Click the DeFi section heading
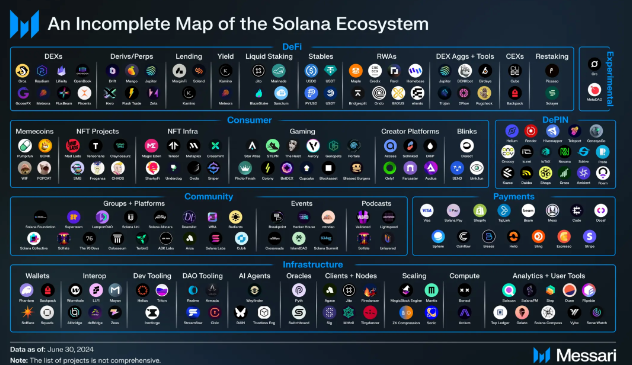Screen dimensions: 632x365 point(292,47)
